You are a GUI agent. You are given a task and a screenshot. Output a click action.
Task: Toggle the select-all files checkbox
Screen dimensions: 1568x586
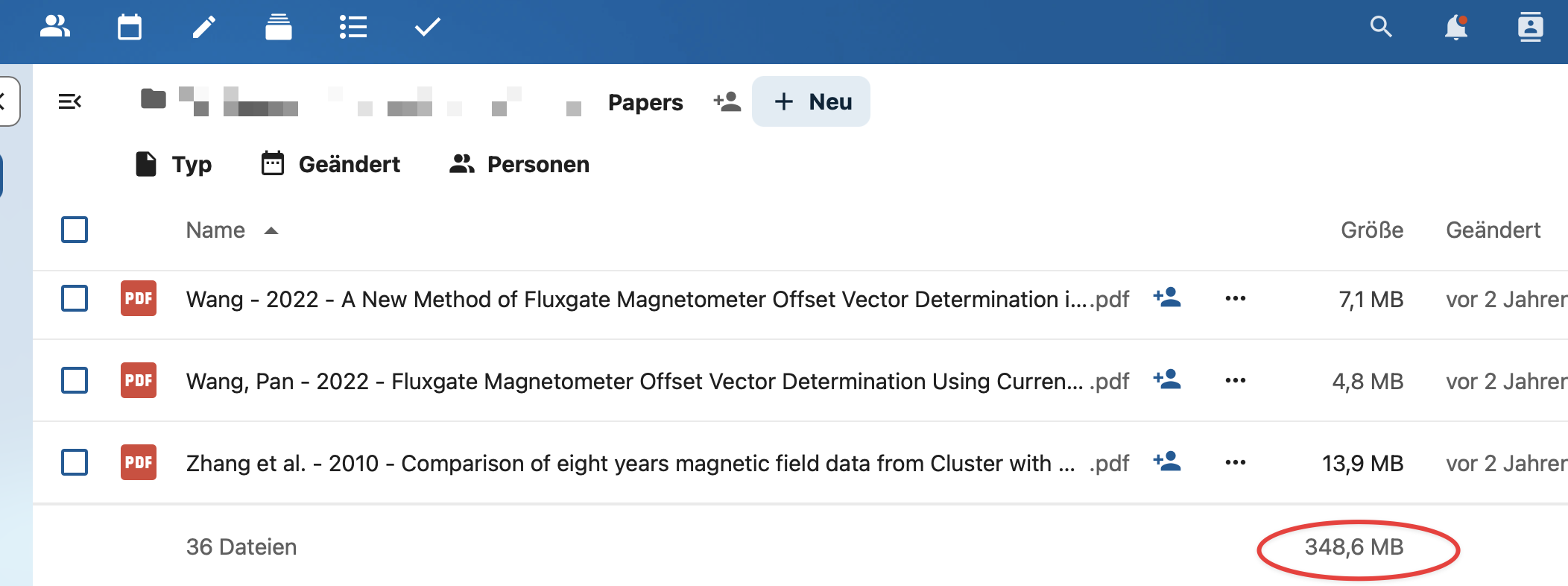[x=75, y=230]
